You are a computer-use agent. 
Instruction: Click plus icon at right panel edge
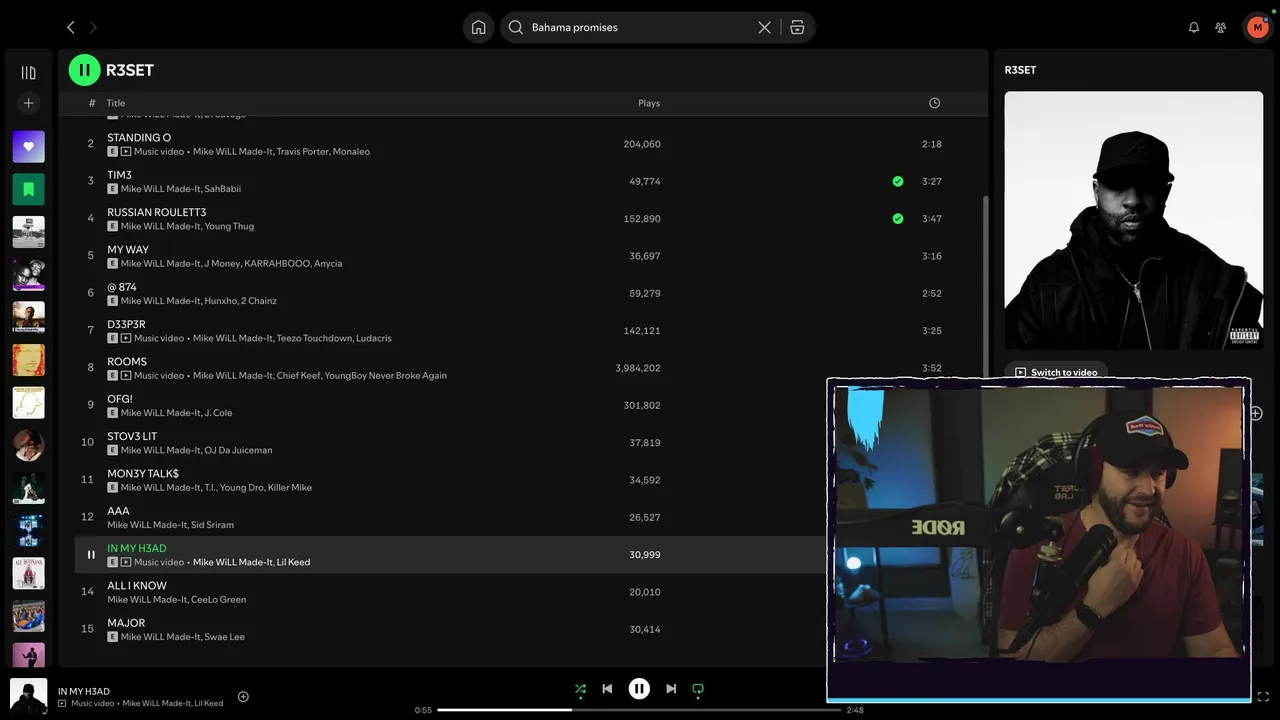coord(1256,413)
